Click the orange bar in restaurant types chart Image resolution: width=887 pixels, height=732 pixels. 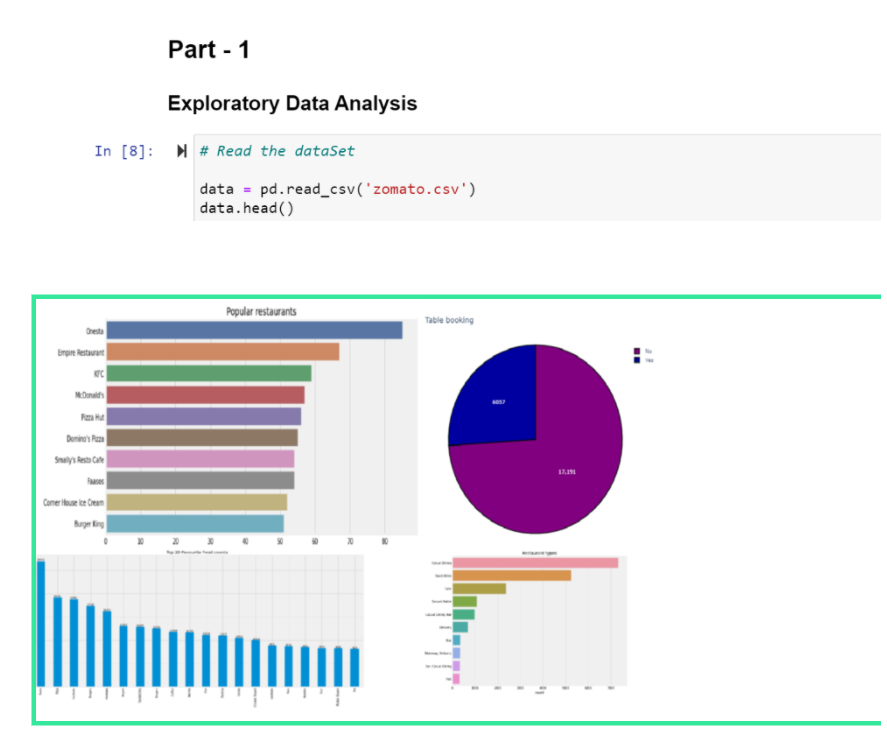tap(512, 576)
